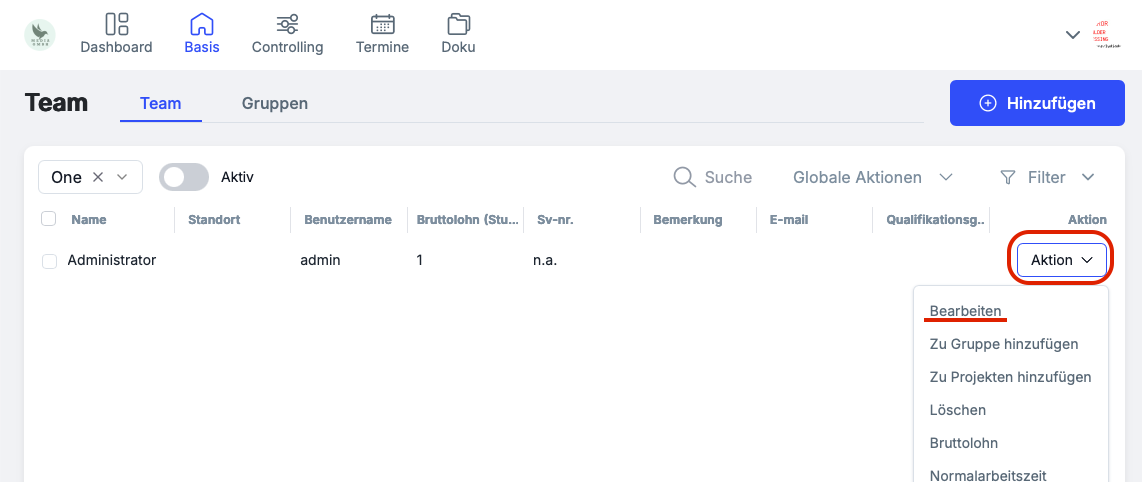Click the search magnifier icon
Viewport: 1142px width, 482px height.
[684, 177]
